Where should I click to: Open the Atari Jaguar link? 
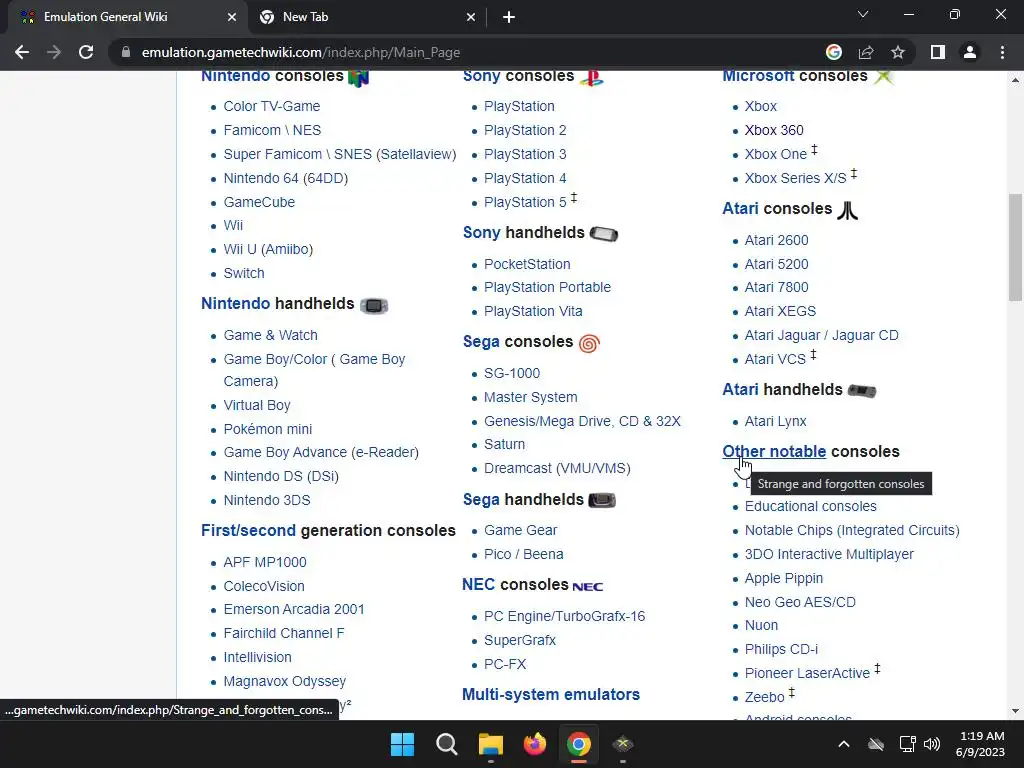782,335
